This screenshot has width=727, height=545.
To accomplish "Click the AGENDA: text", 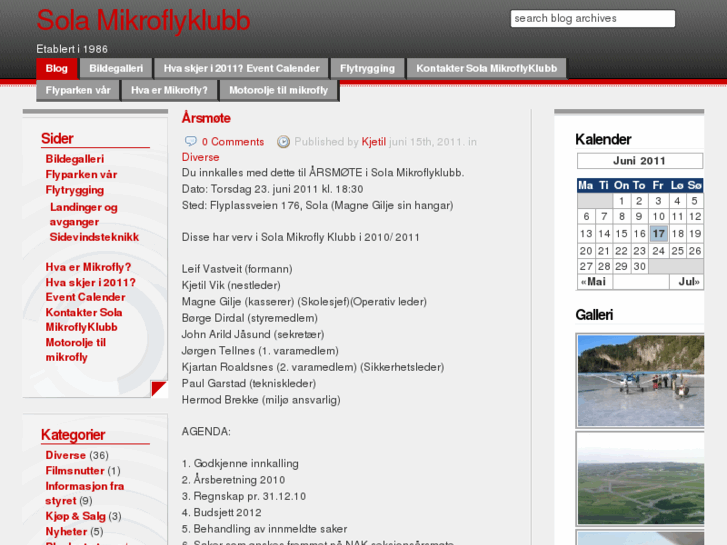I will point(206,432).
